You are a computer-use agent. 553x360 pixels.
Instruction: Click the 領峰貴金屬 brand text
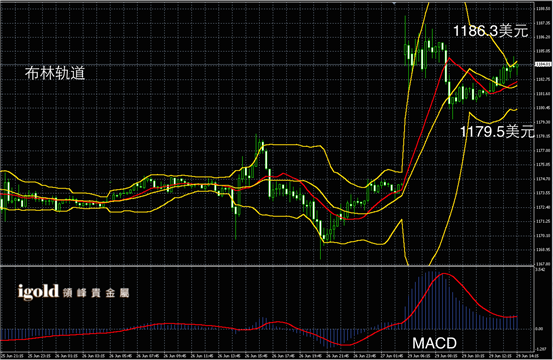[x=96, y=293]
